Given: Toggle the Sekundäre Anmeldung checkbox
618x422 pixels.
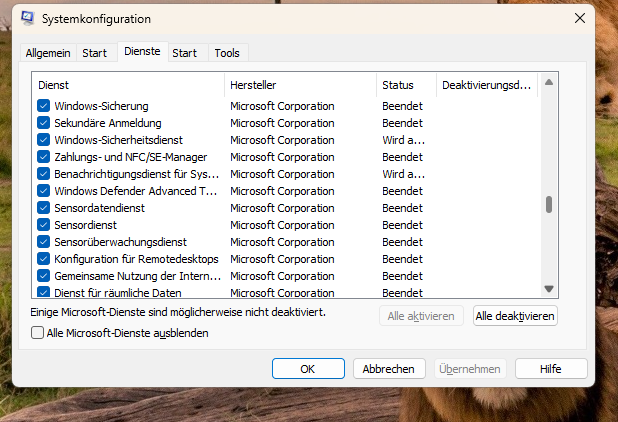Looking at the screenshot, I should (43, 123).
